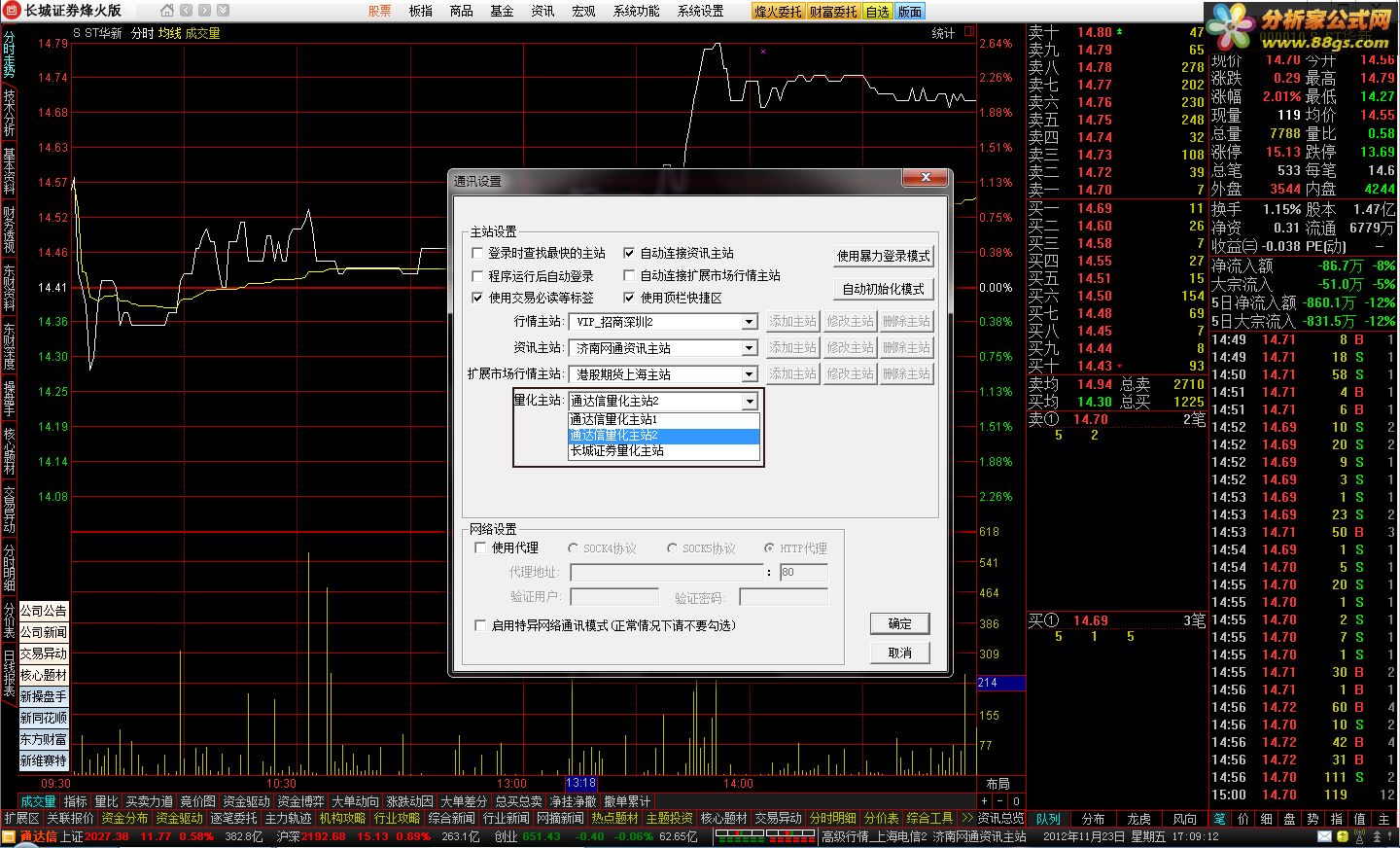Click the home icon in title bar
This screenshot has width=1400, height=848.
(166, 11)
